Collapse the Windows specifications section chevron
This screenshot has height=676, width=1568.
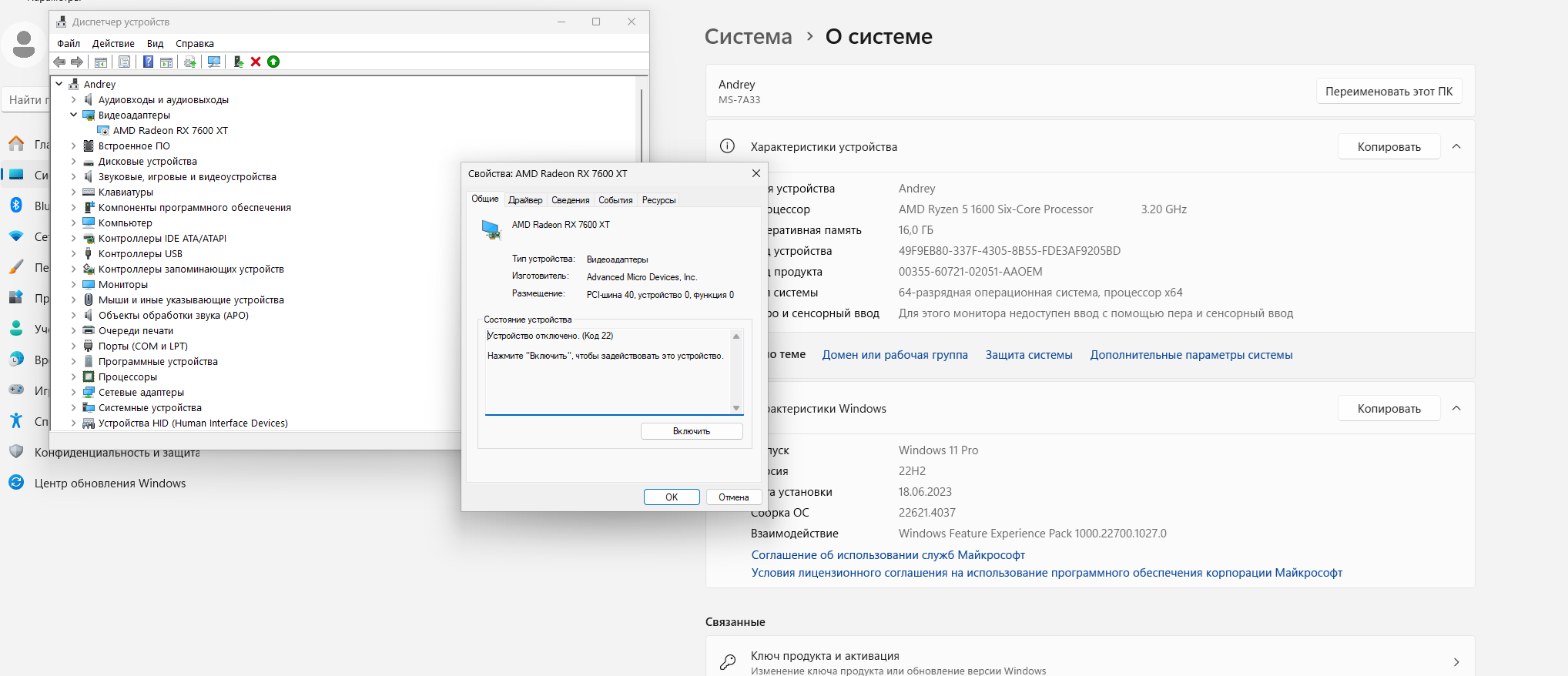tap(1456, 408)
